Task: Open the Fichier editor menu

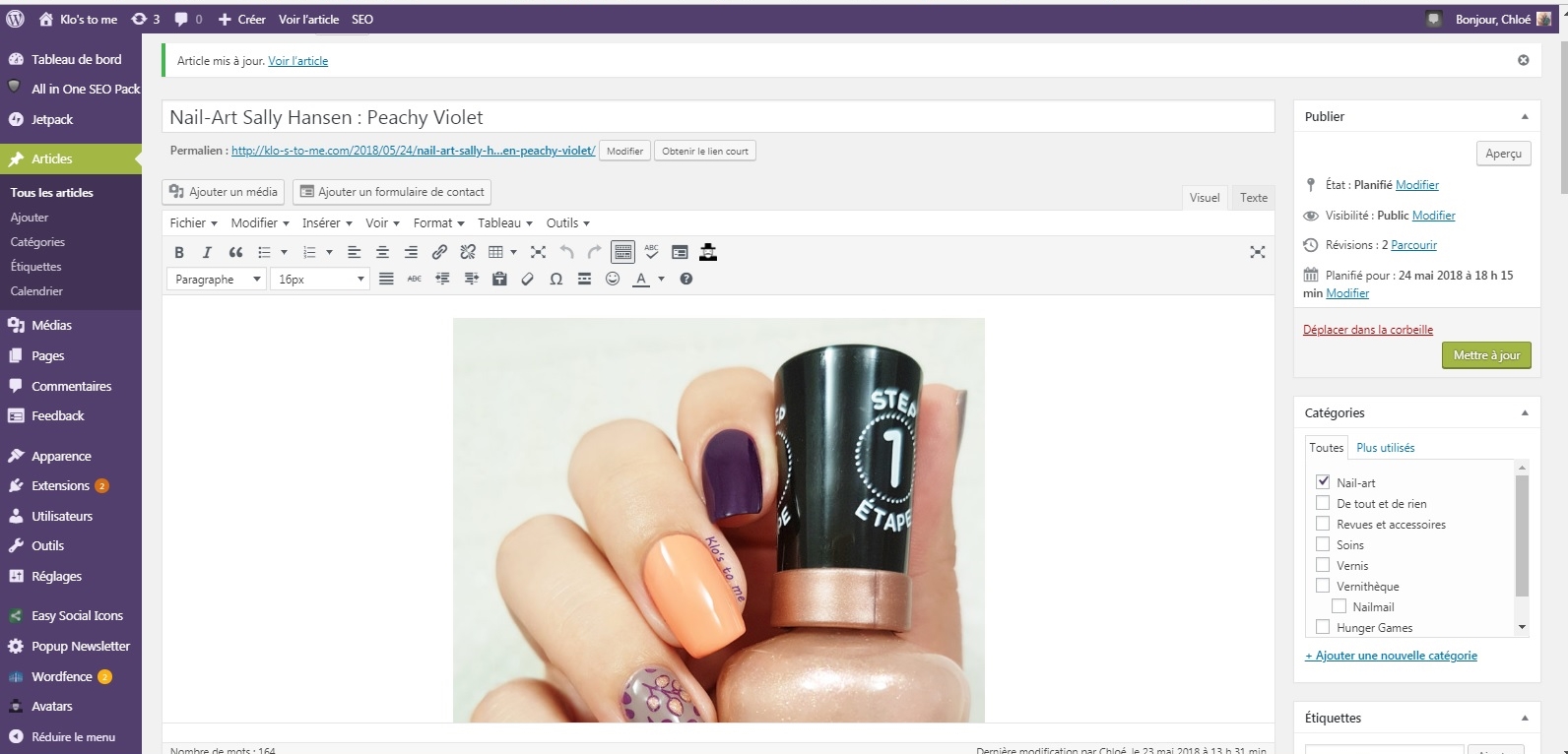Action: (193, 223)
